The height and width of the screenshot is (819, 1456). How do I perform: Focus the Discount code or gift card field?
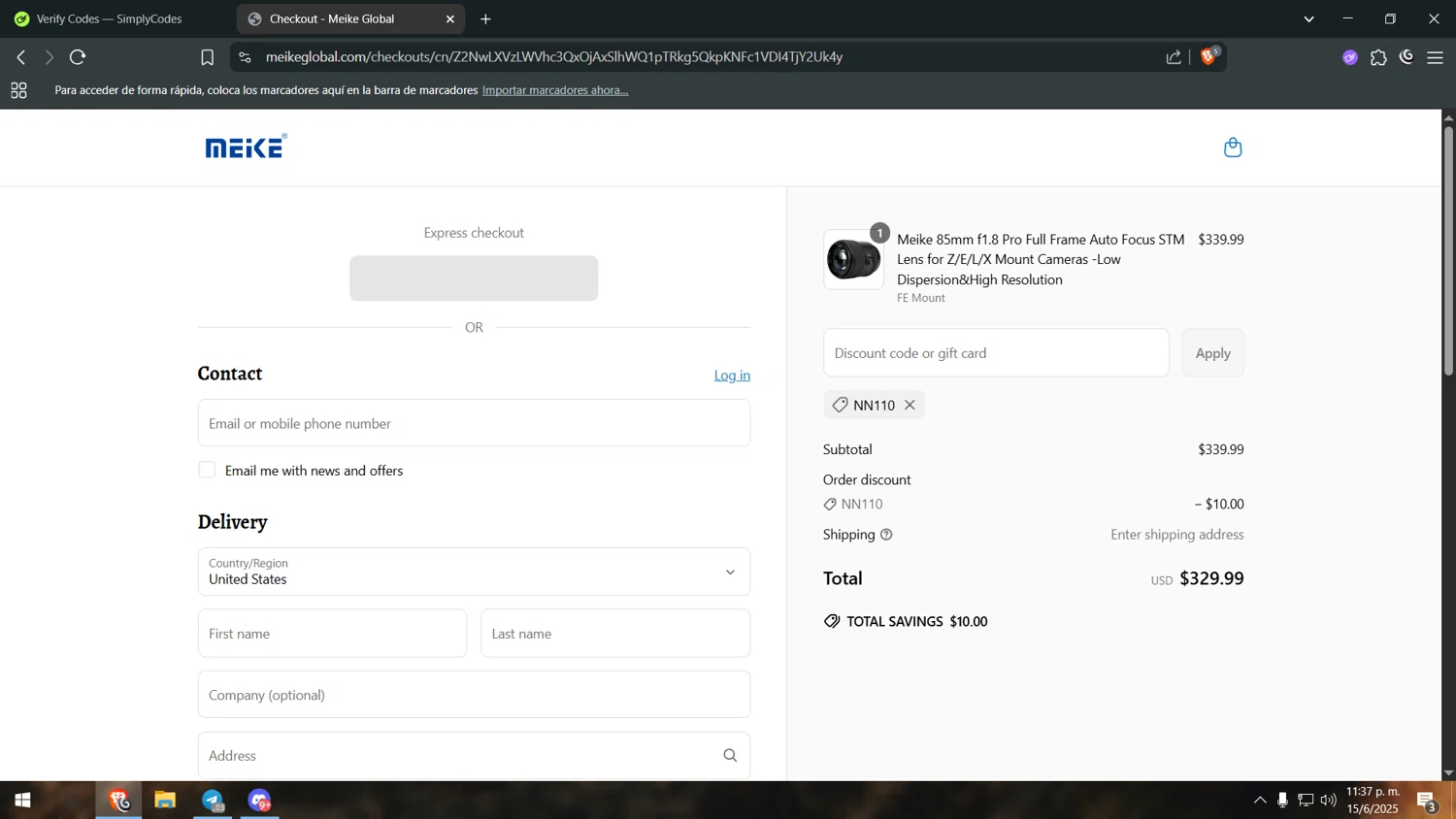pyautogui.click(x=996, y=353)
